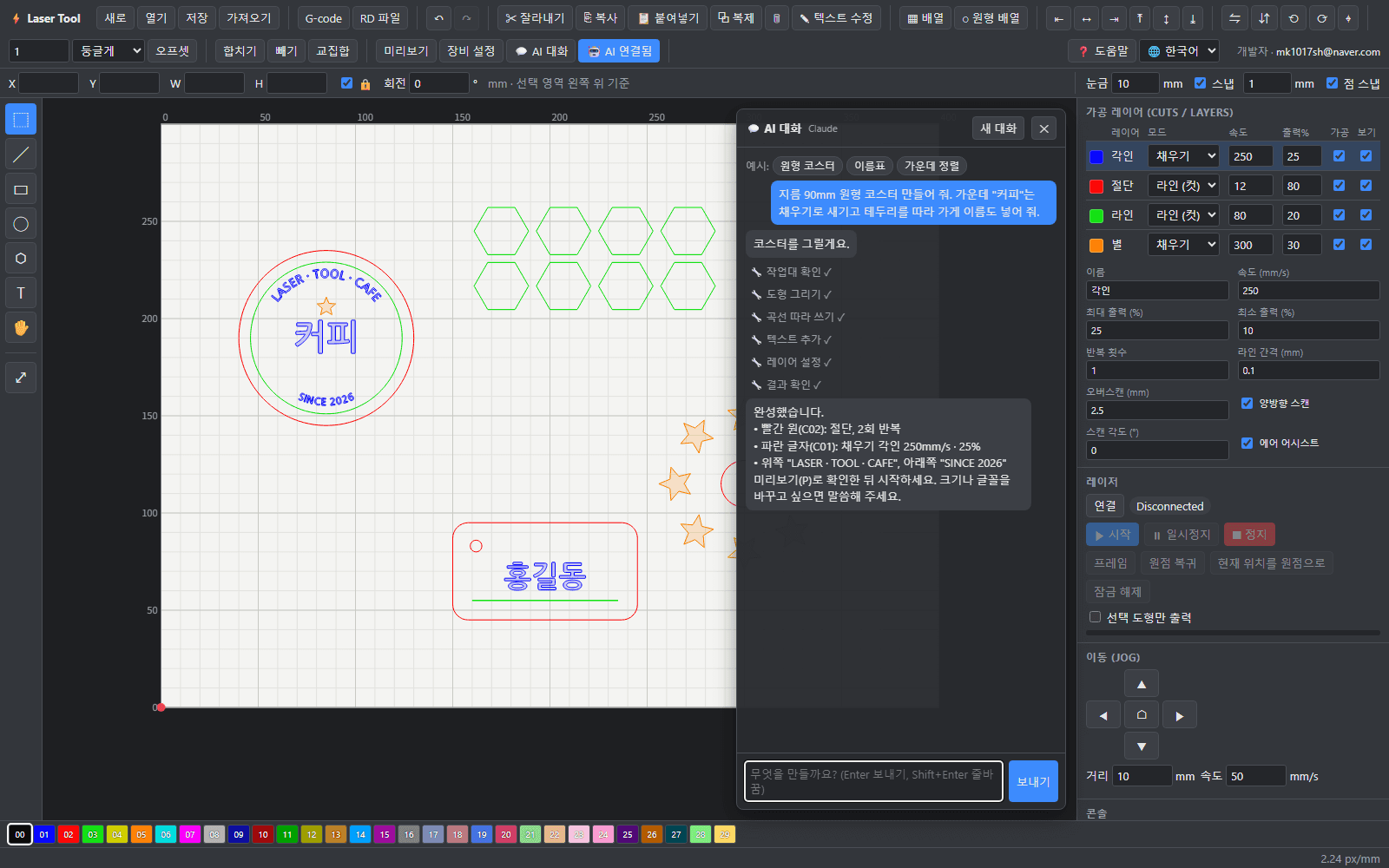This screenshot has width=1389, height=868.
Task: Align objects to the top edge
Action: pyautogui.click(x=1140, y=18)
